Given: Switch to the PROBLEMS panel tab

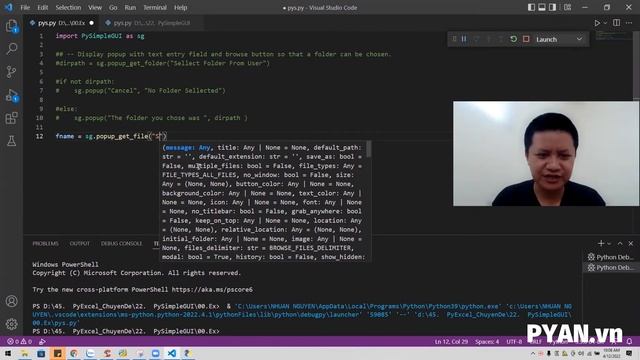Looking at the screenshot, I should pyautogui.click(x=45, y=243).
